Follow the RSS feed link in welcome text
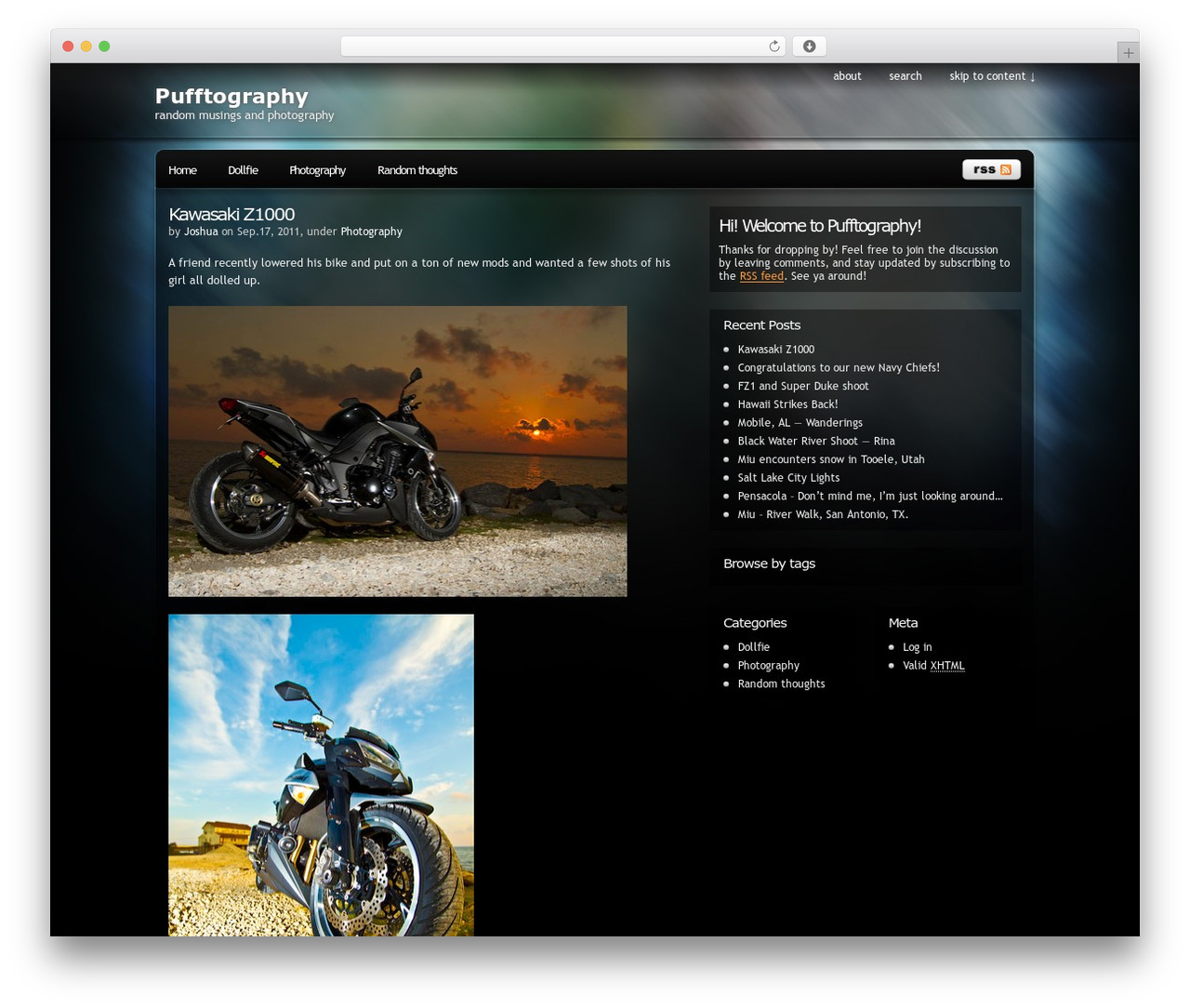 (x=761, y=276)
